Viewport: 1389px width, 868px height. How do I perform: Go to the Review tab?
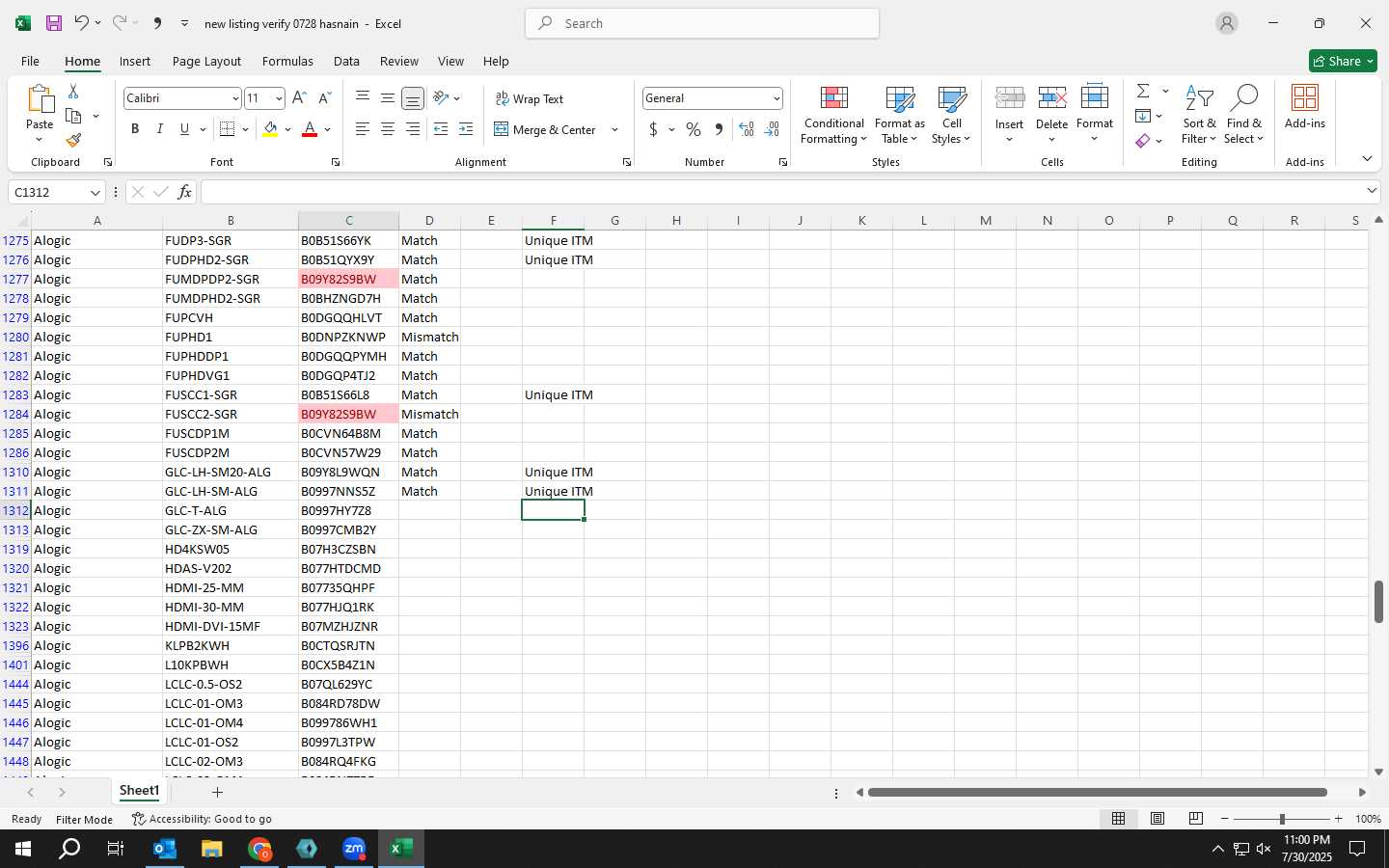399,61
